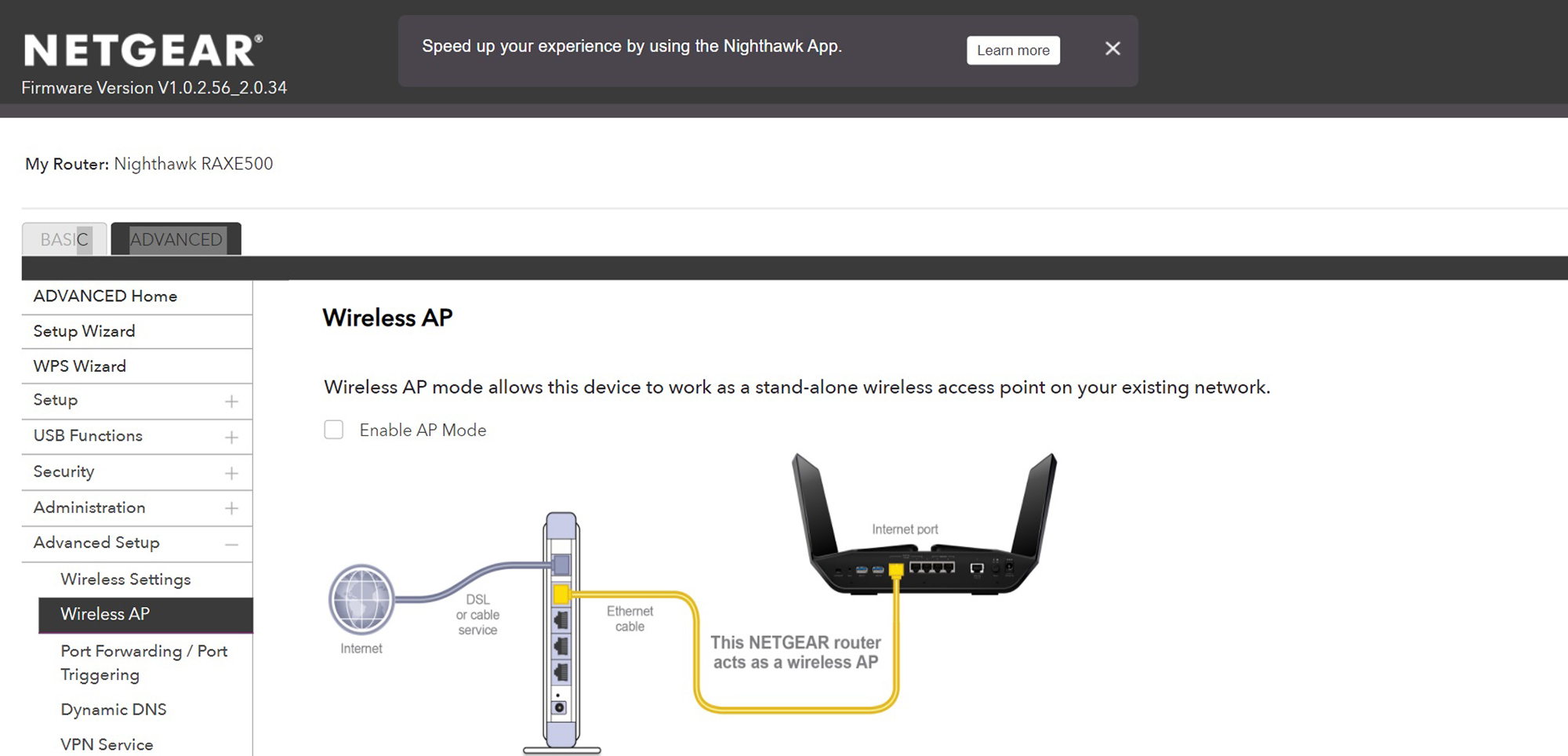Expand Administration with its plus icon
This screenshot has height=756, width=1568.
tap(231, 508)
